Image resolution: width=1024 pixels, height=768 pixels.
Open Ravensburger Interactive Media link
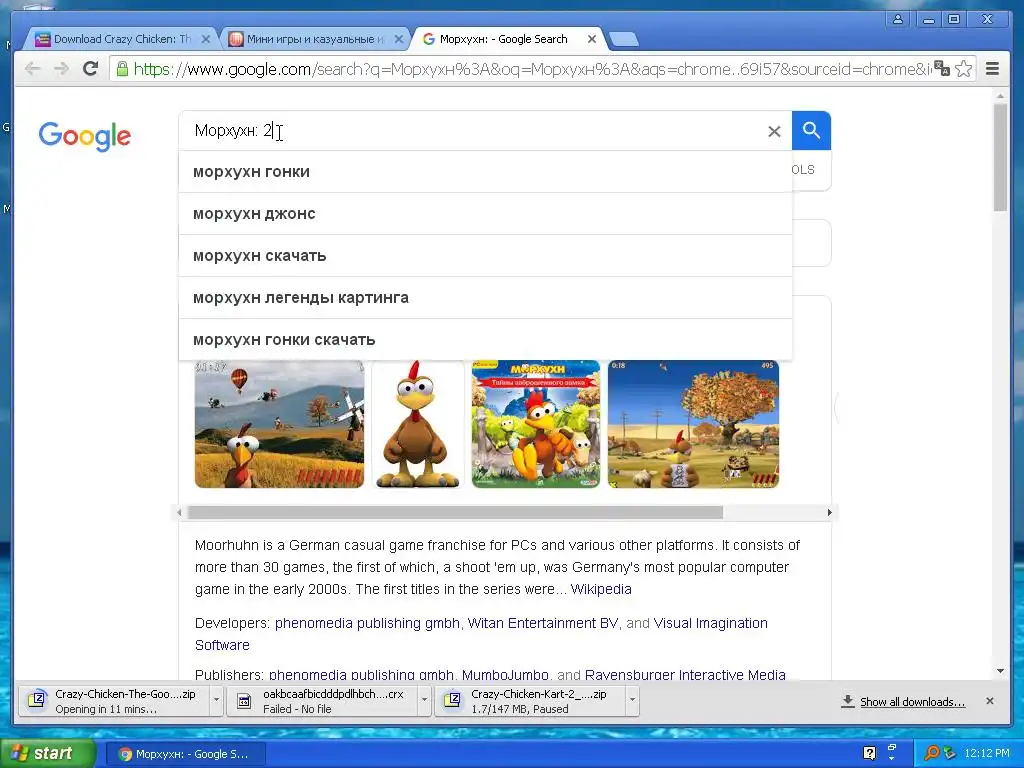point(685,675)
